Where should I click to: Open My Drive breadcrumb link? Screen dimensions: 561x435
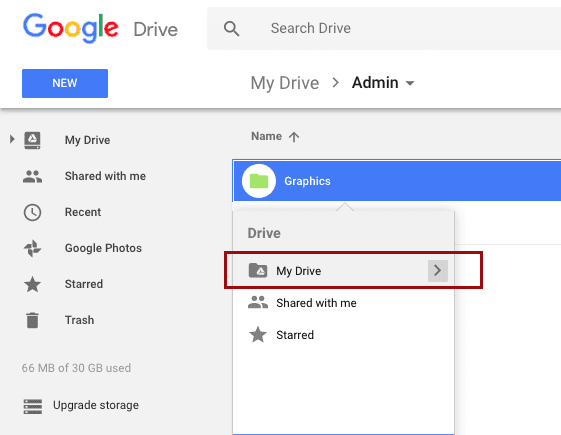pyautogui.click(x=285, y=83)
